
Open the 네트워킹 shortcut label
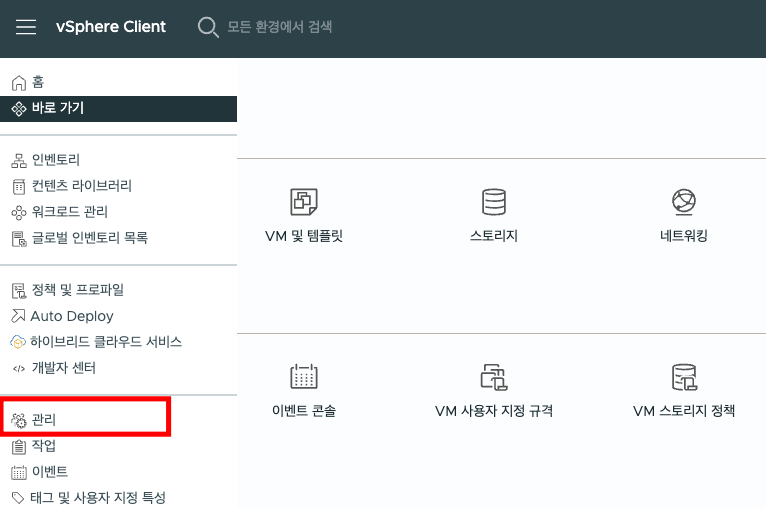pos(683,235)
